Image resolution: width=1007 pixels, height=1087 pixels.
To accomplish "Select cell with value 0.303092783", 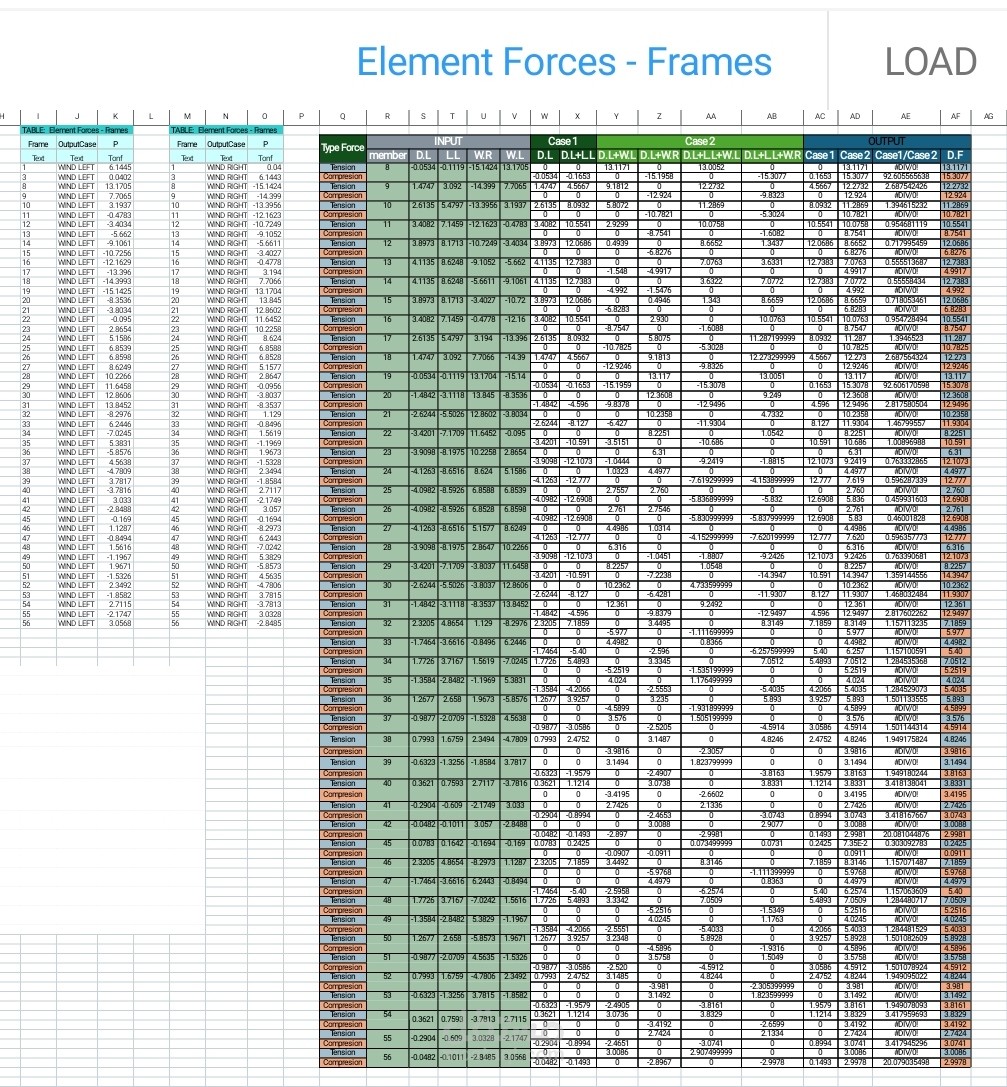I will pyautogui.click(x=905, y=844).
